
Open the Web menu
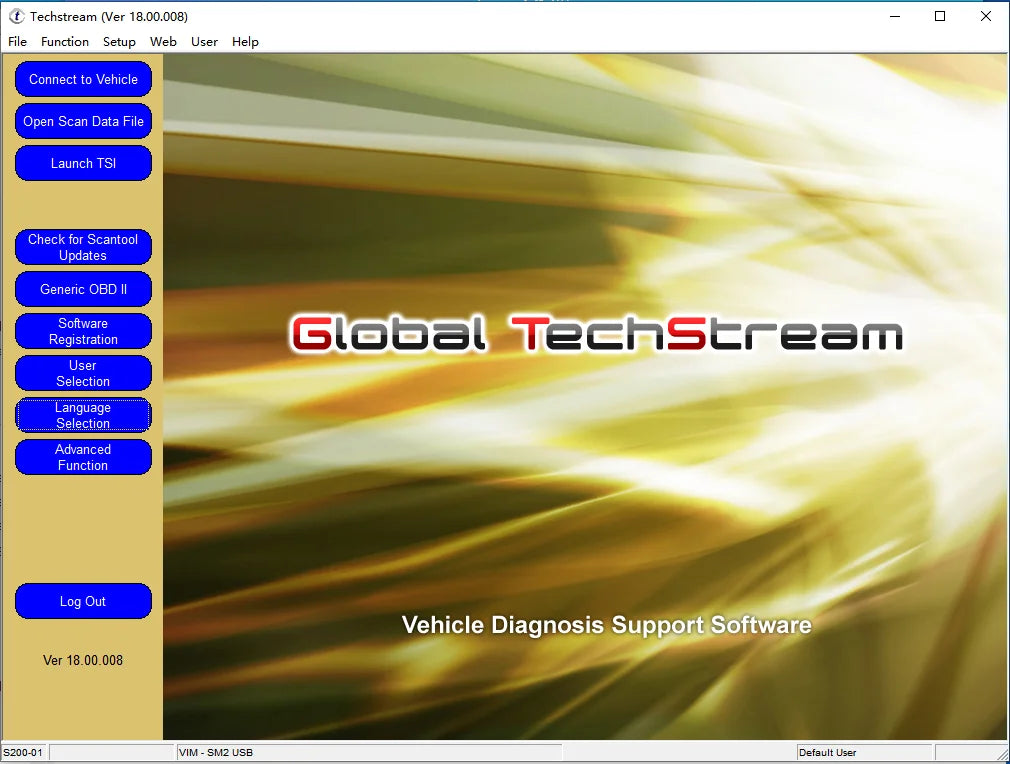pos(163,41)
